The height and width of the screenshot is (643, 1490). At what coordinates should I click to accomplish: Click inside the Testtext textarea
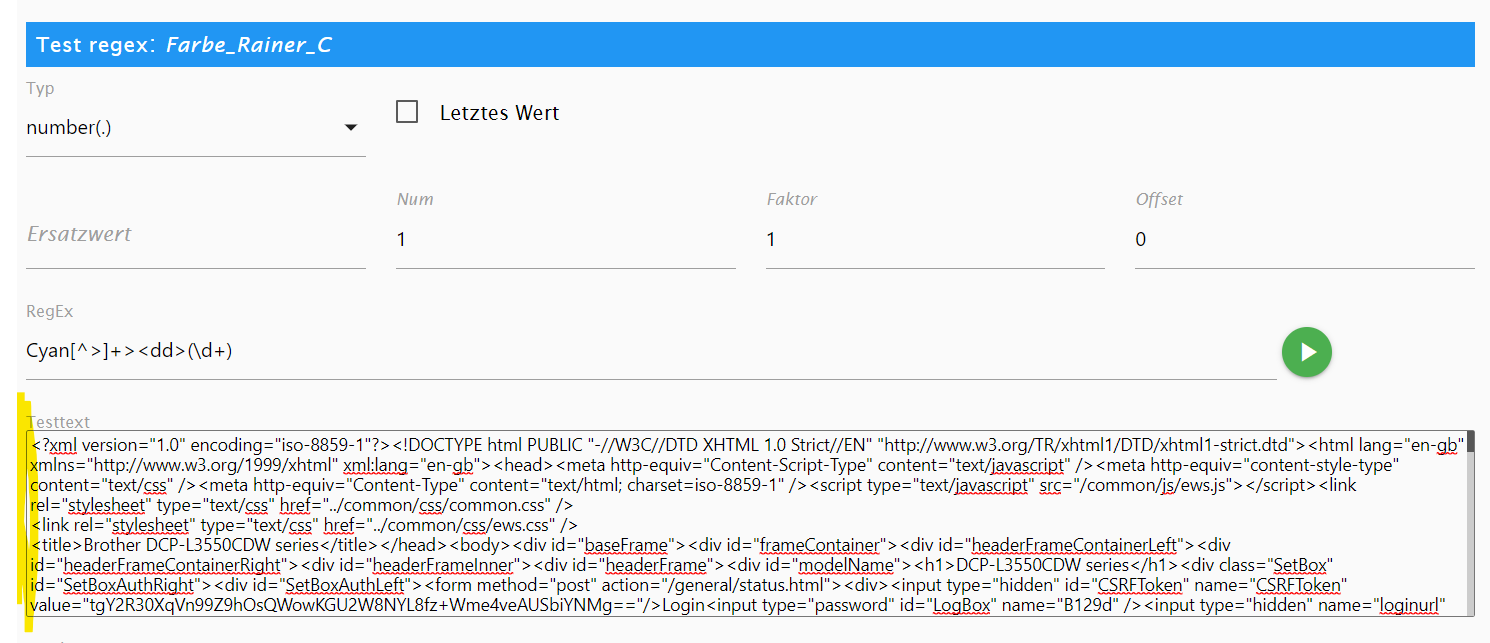tap(746, 523)
